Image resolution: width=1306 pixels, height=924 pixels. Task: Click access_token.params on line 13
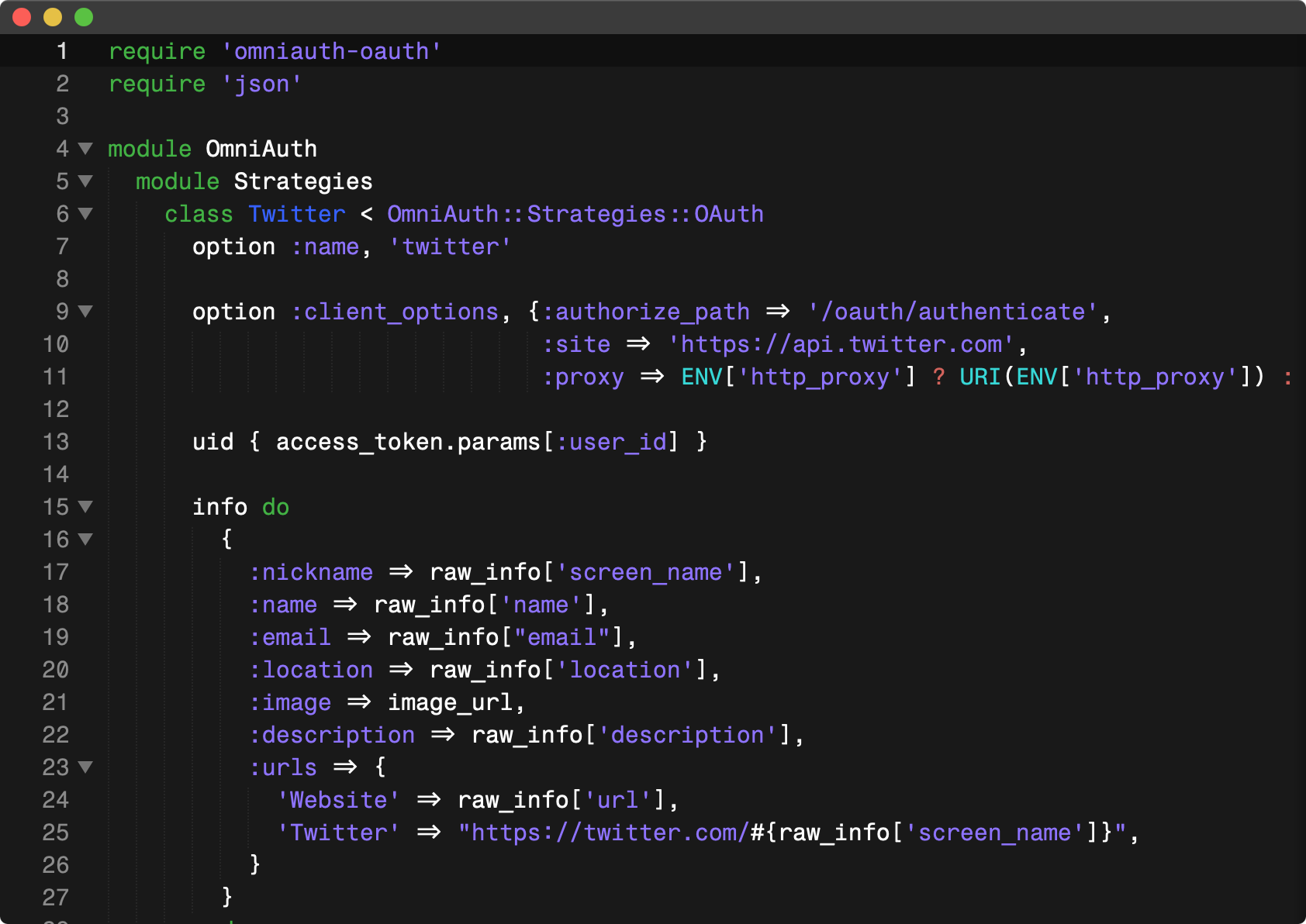[x=408, y=442]
